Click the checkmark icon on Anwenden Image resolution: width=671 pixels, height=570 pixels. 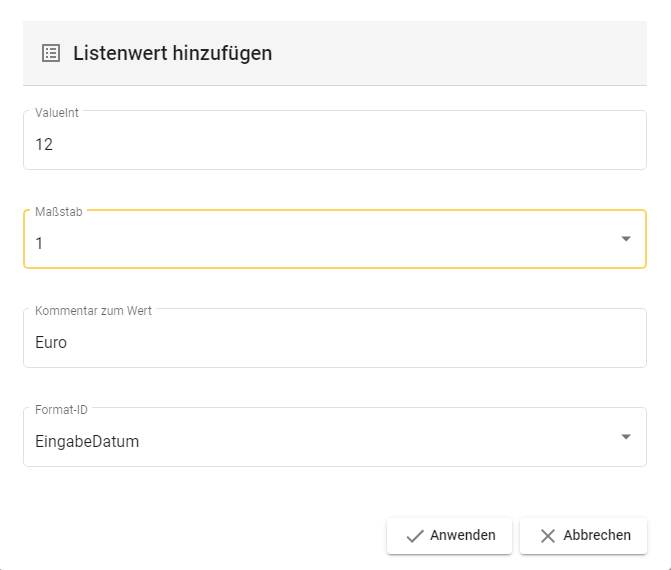click(x=414, y=536)
